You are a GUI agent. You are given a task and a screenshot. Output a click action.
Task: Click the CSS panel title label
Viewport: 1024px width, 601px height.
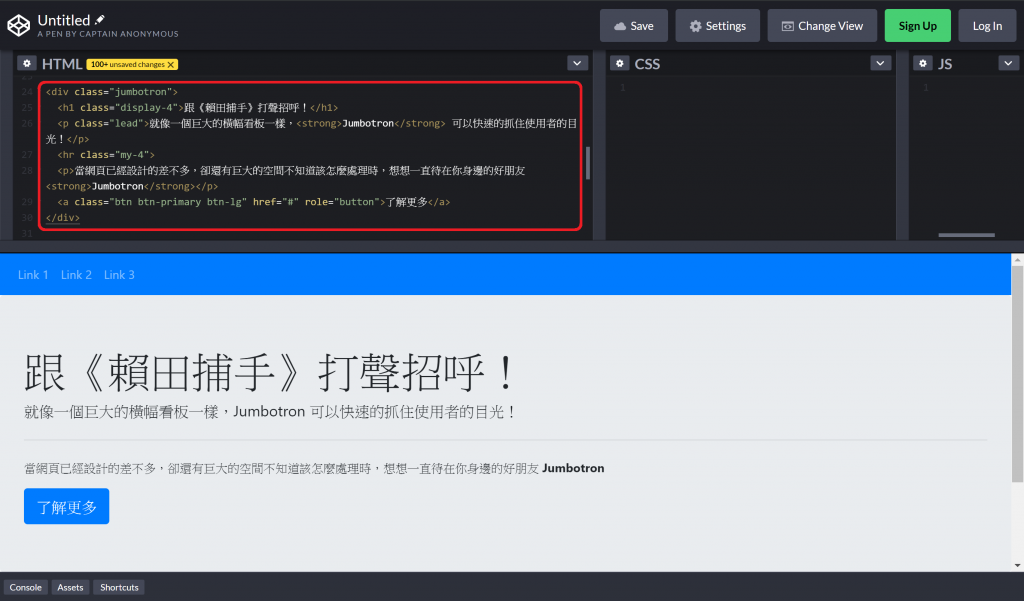click(x=647, y=64)
